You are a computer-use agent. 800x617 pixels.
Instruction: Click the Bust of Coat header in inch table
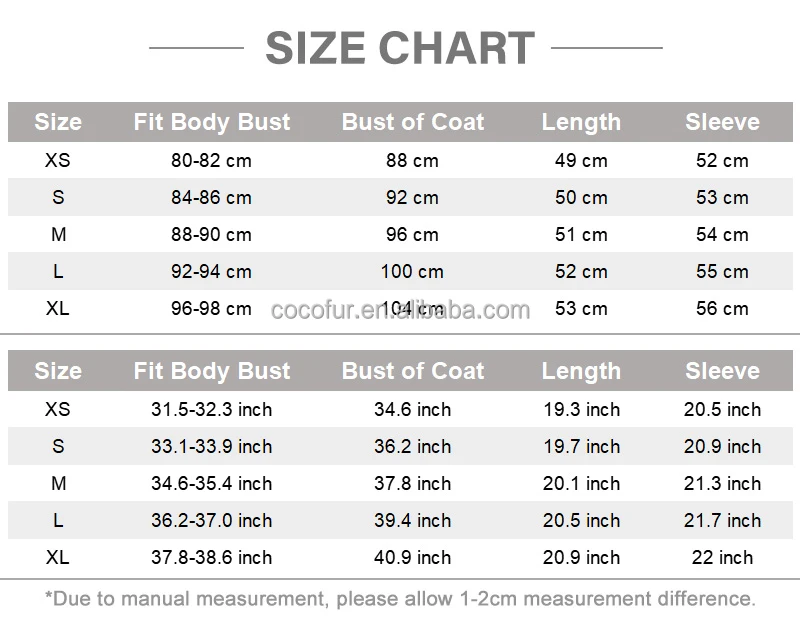click(x=413, y=371)
